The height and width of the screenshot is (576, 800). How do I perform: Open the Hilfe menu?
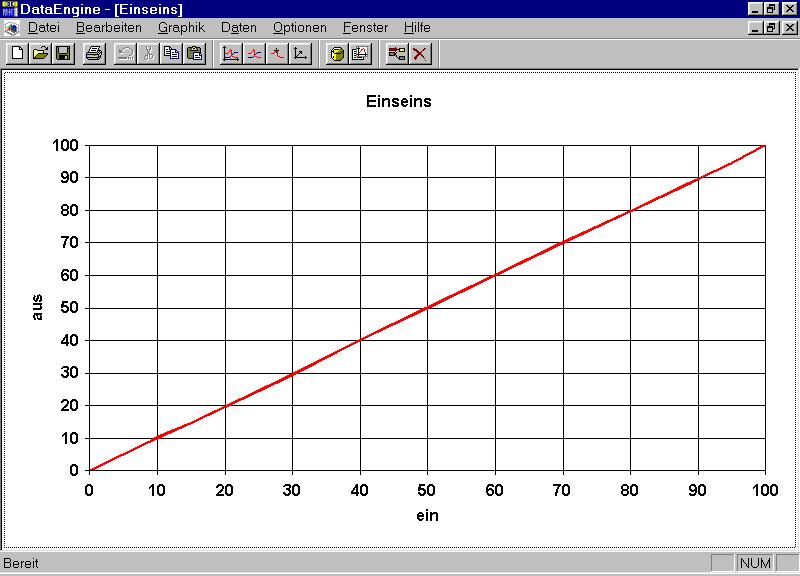click(x=417, y=28)
